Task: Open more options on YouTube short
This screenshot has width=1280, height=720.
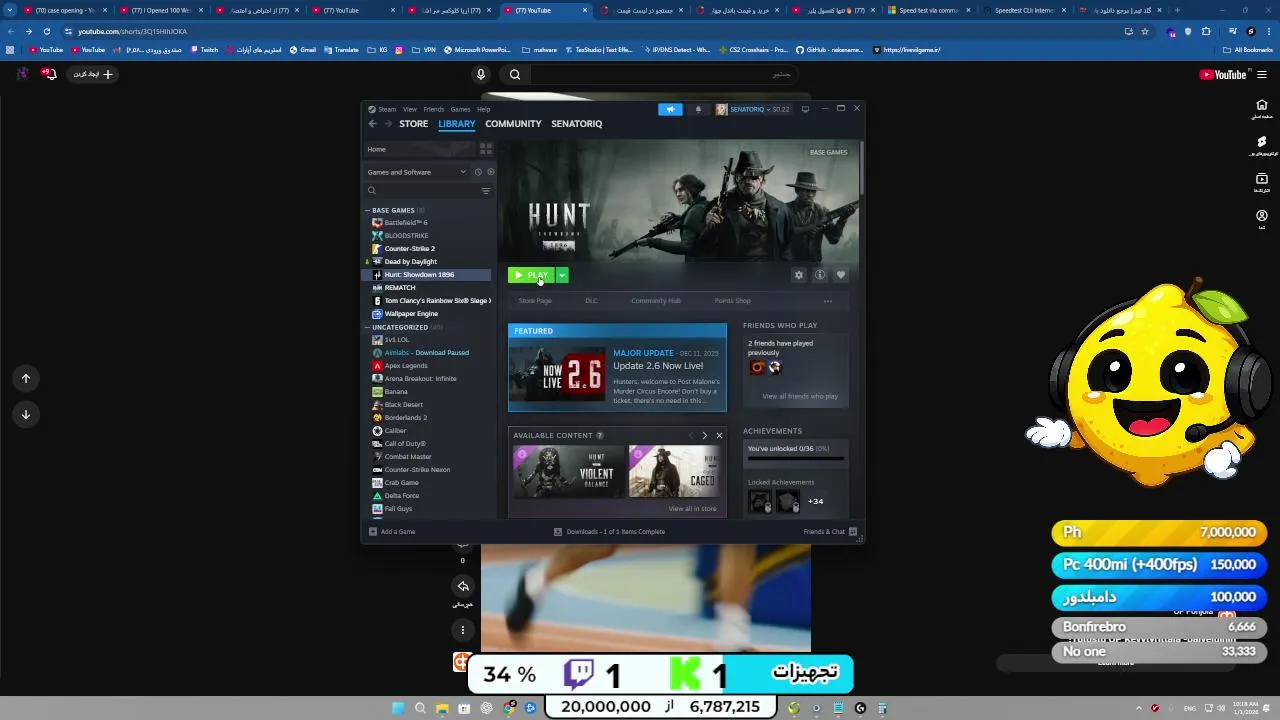Action: tap(463, 630)
